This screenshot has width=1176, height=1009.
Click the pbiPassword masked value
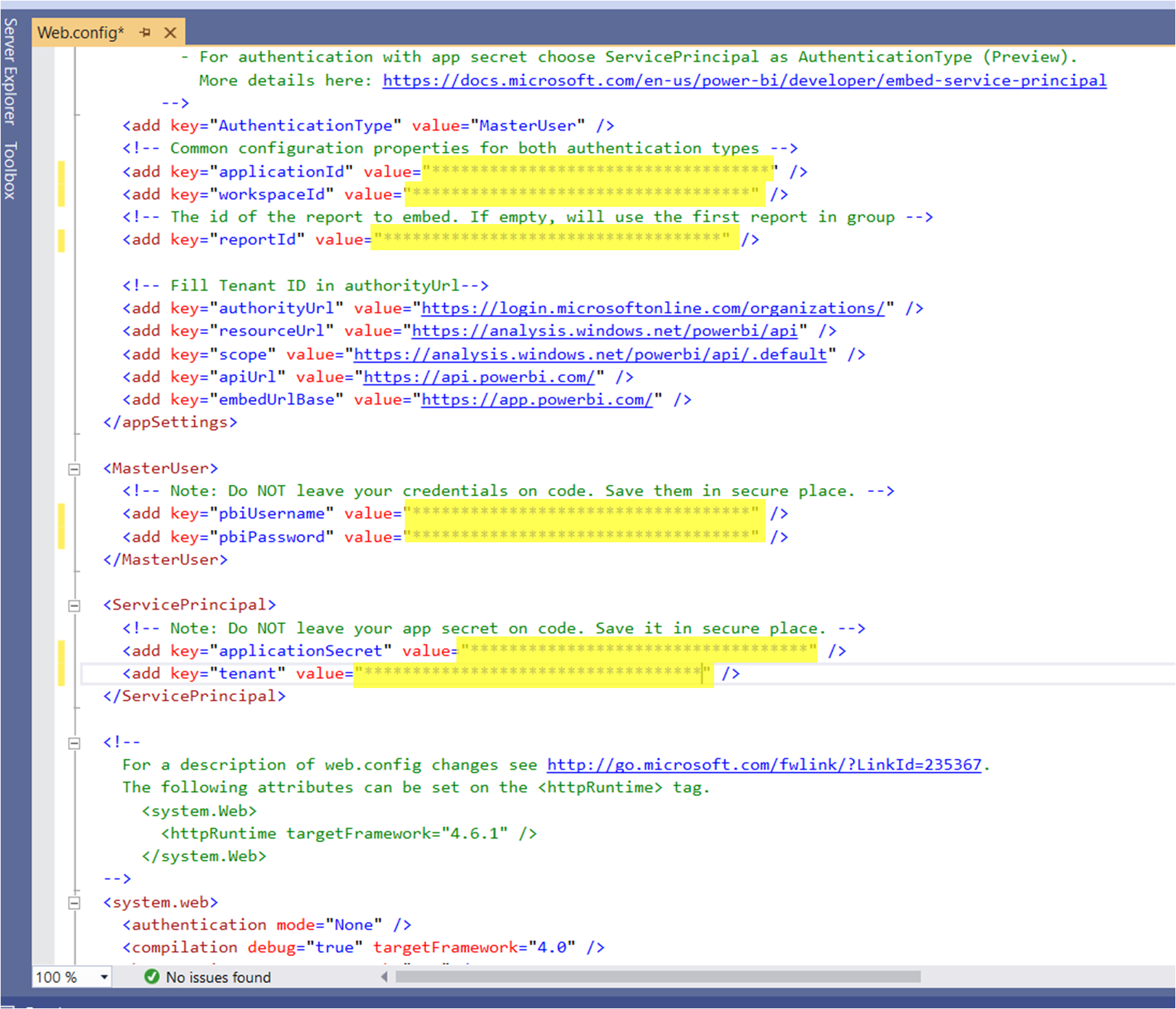(585, 536)
